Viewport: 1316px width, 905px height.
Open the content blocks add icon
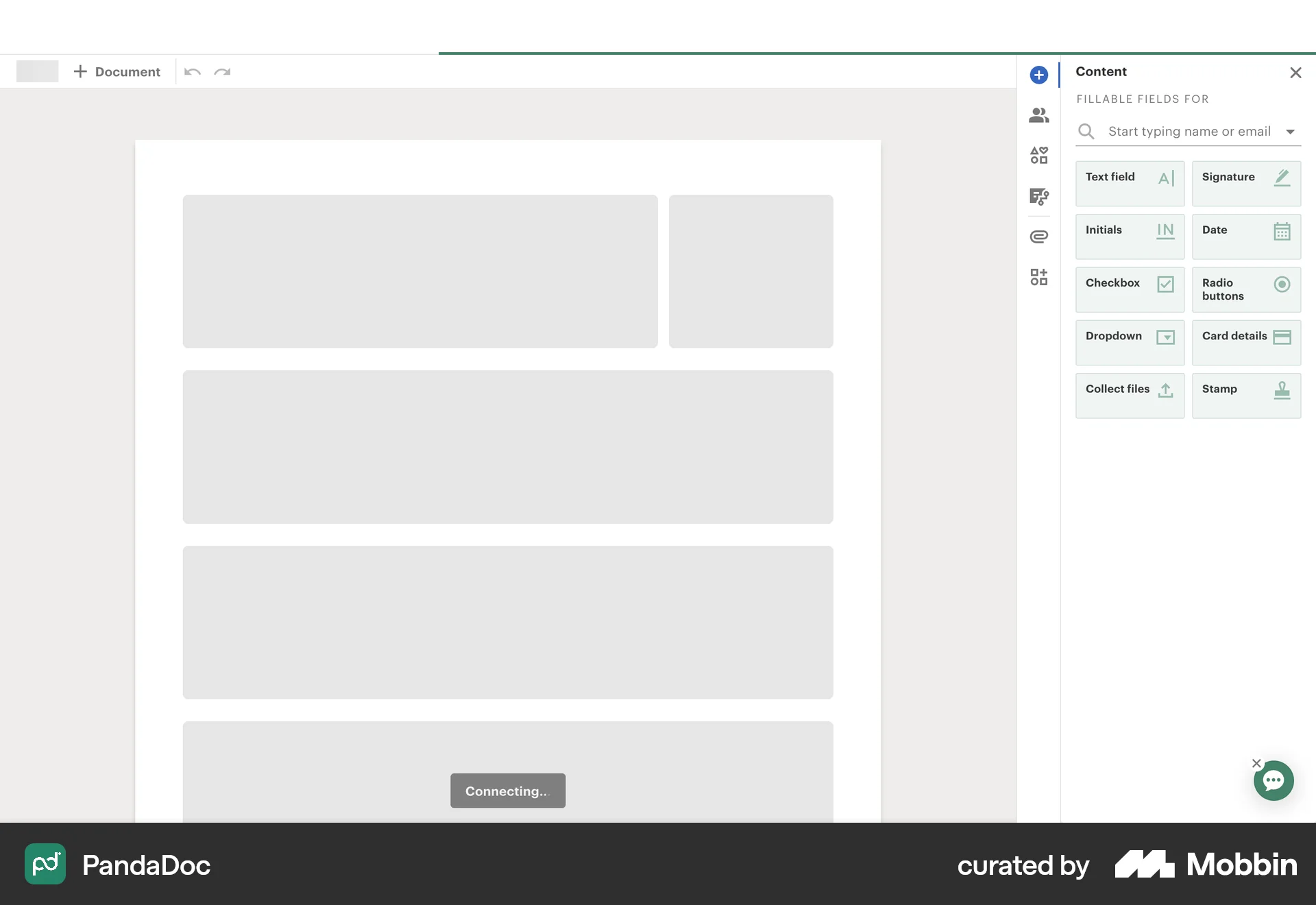pyautogui.click(x=1038, y=277)
